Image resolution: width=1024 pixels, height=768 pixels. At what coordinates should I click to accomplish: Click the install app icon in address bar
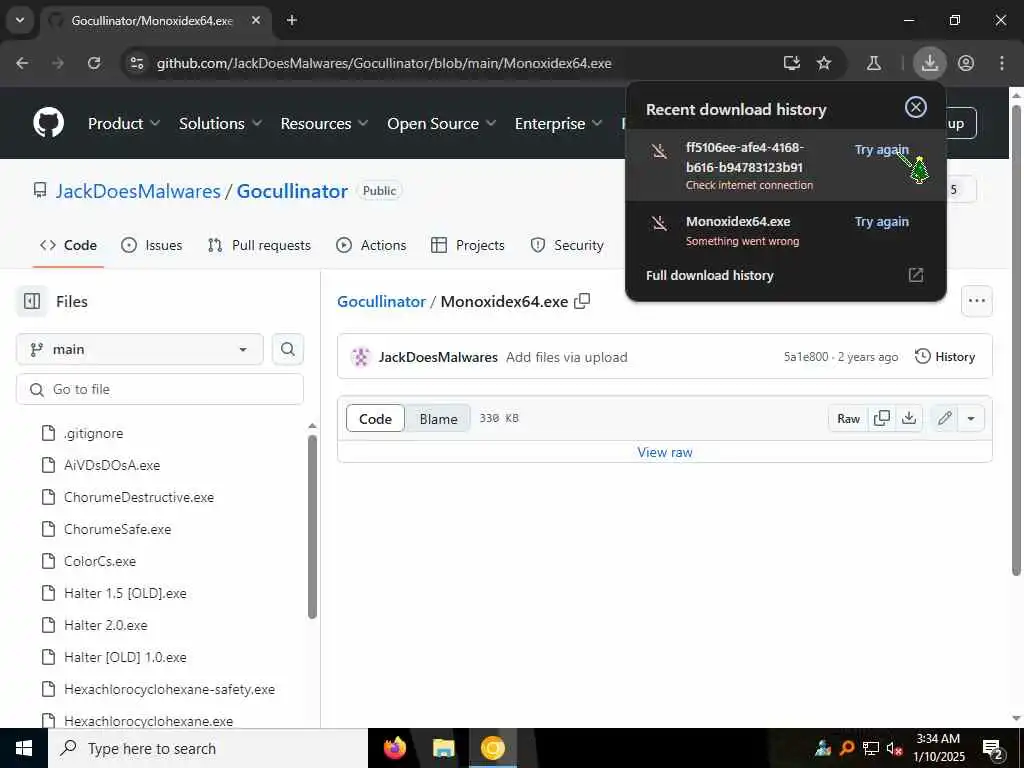click(792, 63)
